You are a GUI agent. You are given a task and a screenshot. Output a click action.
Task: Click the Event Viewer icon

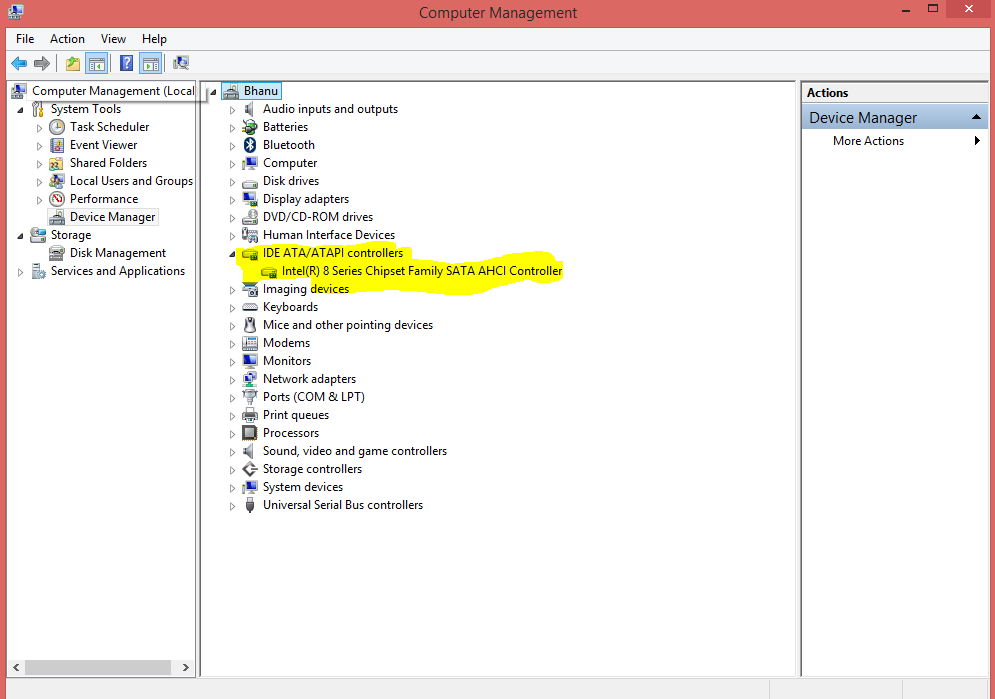[x=57, y=145]
